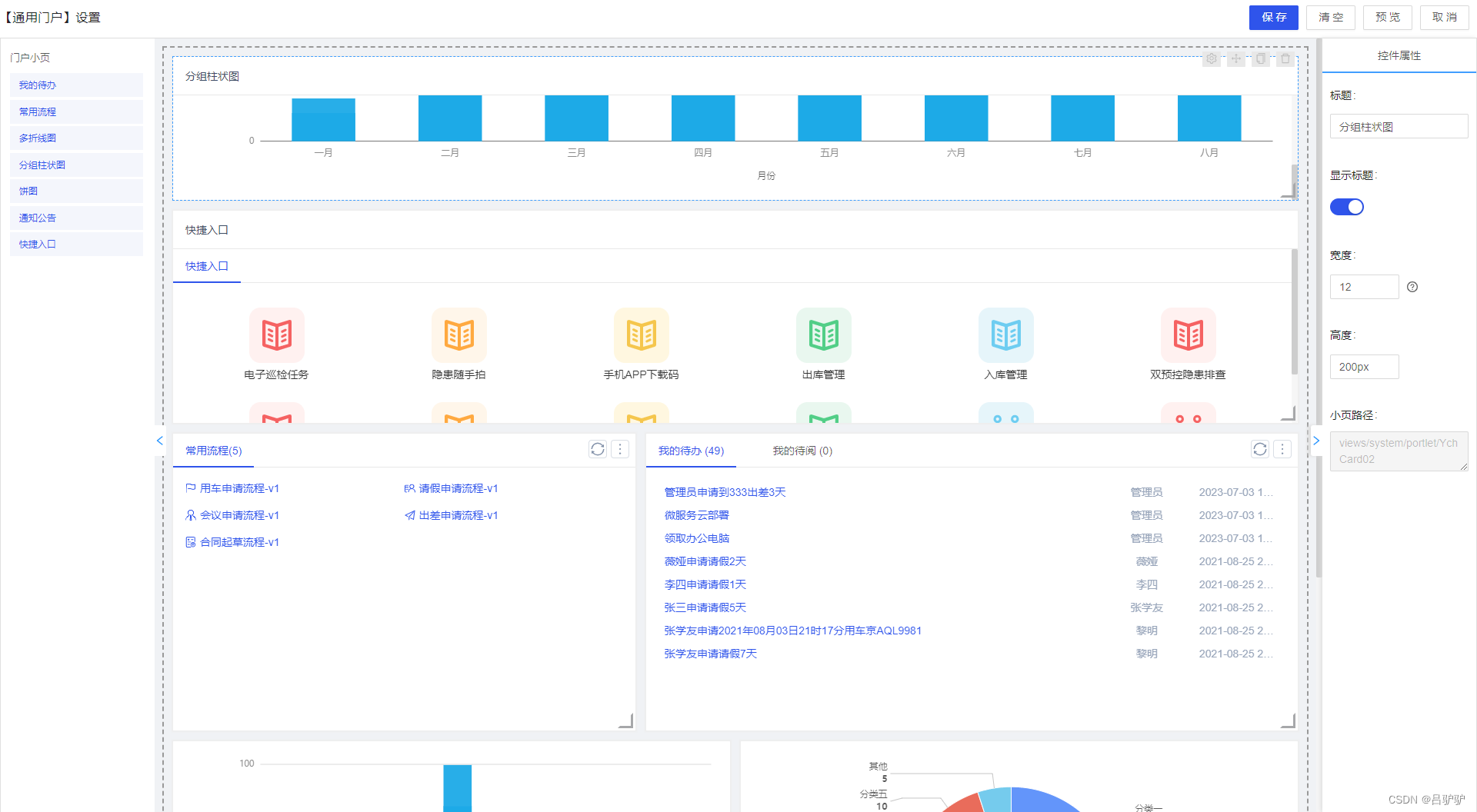
Task: Open the task 领取办公电脑
Action: pos(696,538)
